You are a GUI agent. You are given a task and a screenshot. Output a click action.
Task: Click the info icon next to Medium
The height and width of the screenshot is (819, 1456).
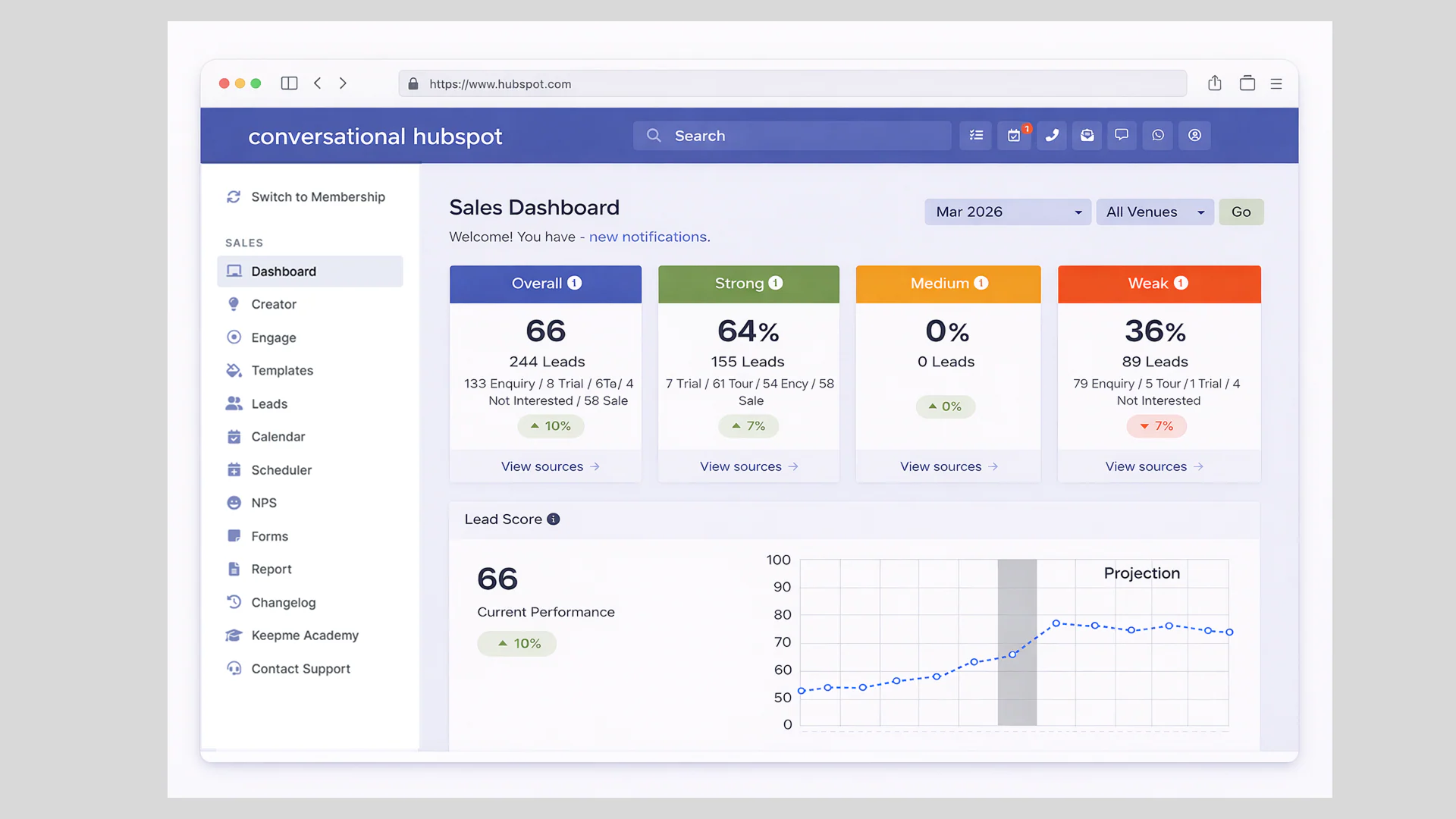[x=981, y=283]
